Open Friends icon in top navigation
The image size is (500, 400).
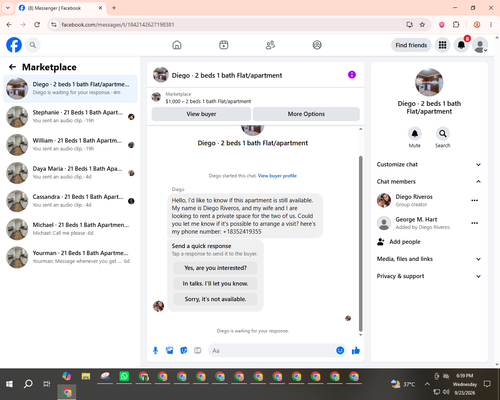pyautogui.click(x=270, y=45)
